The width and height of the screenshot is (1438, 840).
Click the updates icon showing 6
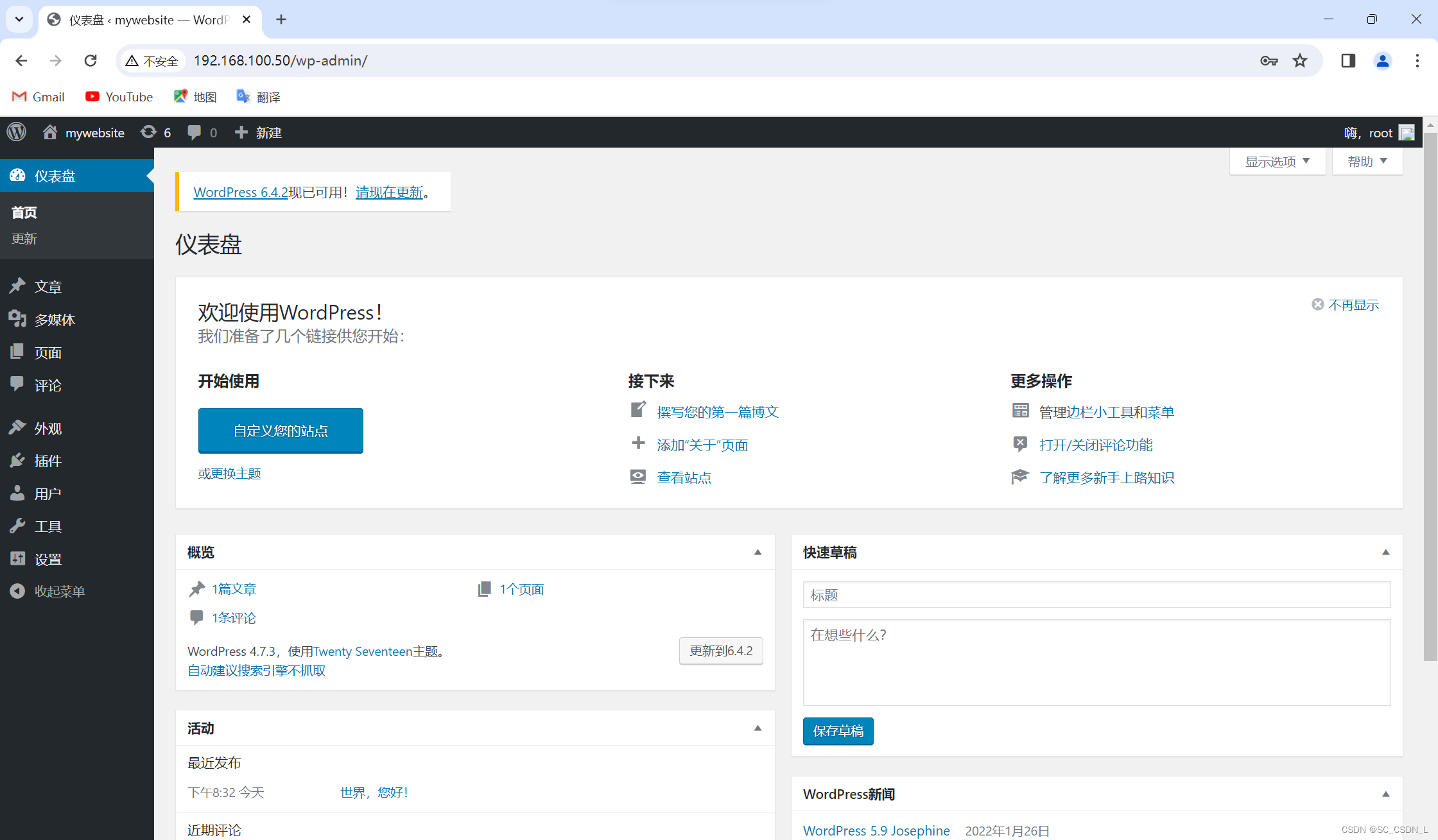[x=155, y=132]
